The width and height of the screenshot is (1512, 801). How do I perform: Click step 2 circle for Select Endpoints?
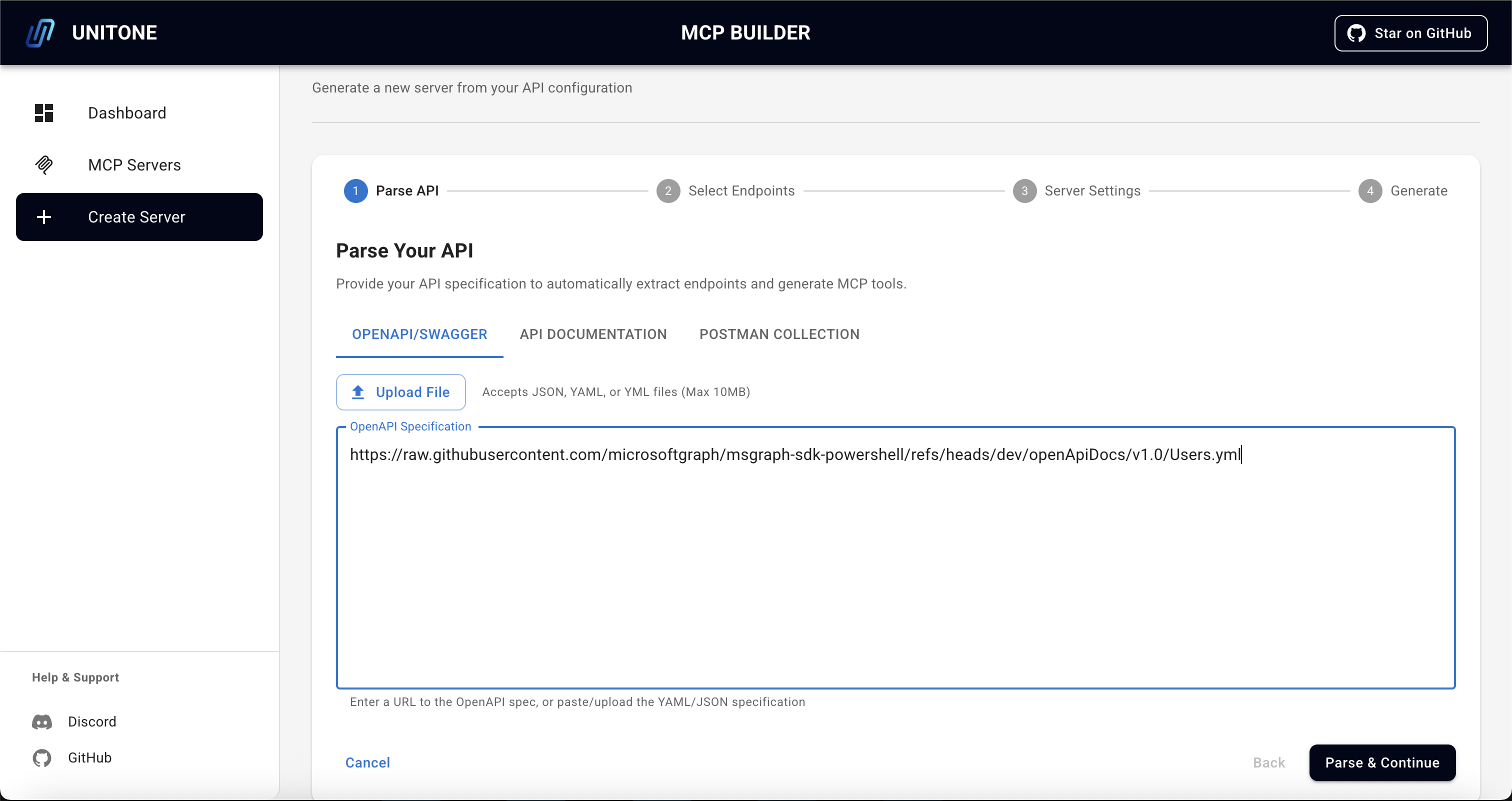point(668,191)
